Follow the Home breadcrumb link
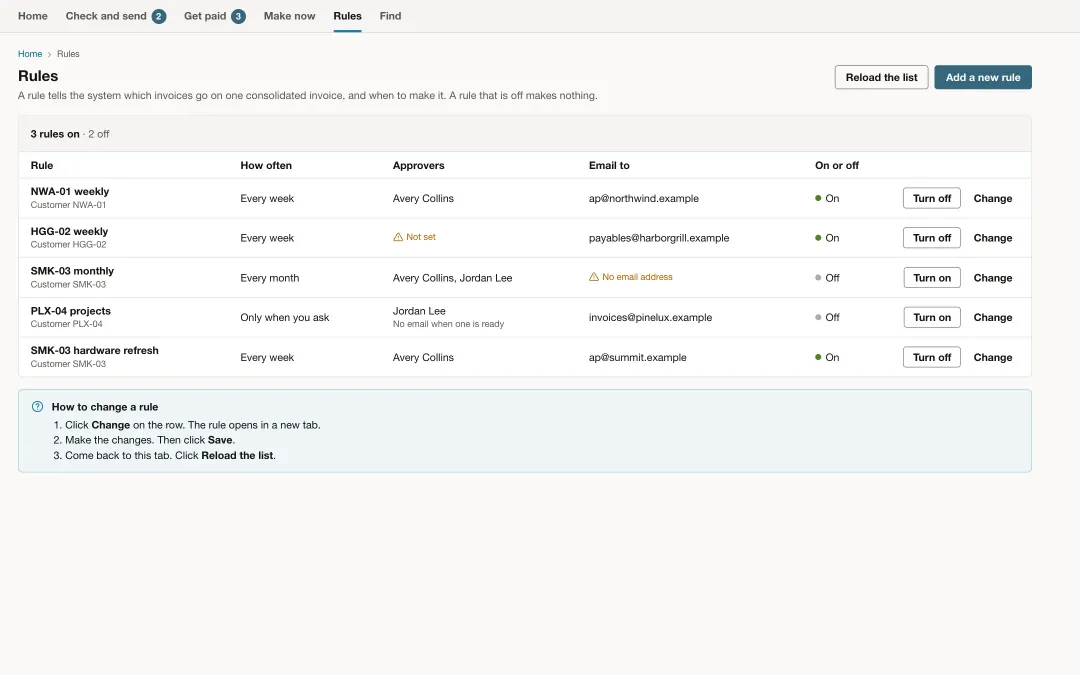 click(x=30, y=54)
